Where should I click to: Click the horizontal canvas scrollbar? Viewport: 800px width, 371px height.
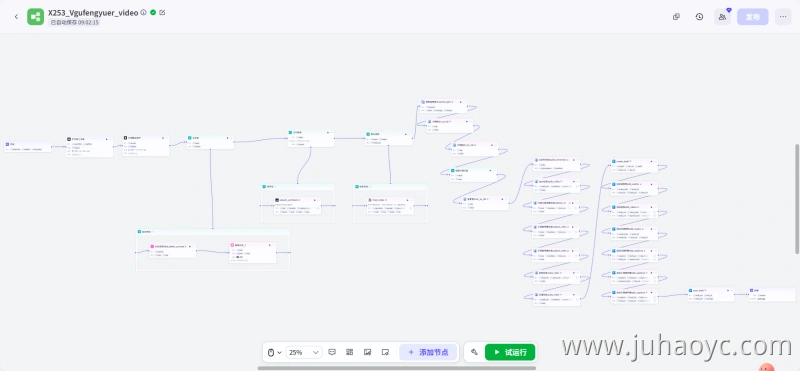pyautogui.click(x=397, y=368)
